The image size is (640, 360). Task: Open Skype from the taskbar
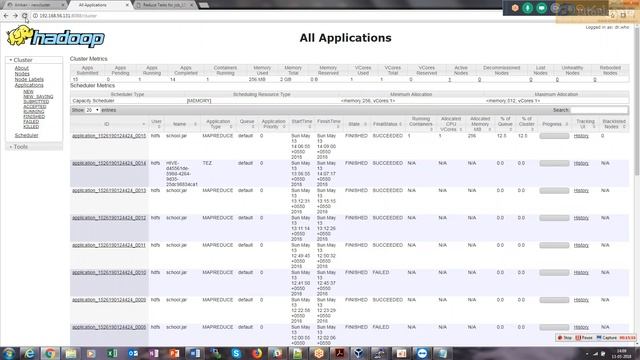(x=236, y=353)
